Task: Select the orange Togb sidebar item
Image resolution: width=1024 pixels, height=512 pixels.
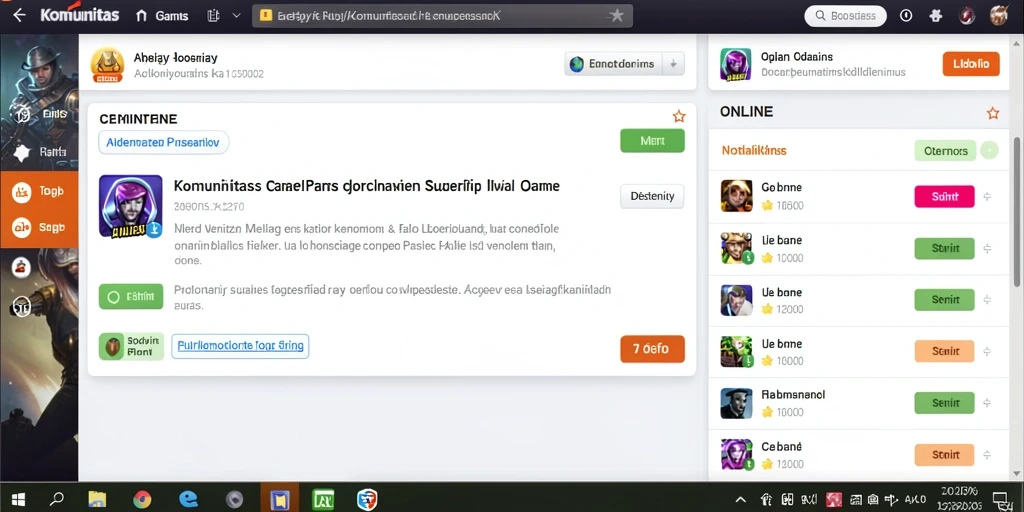Action: point(39,191)
